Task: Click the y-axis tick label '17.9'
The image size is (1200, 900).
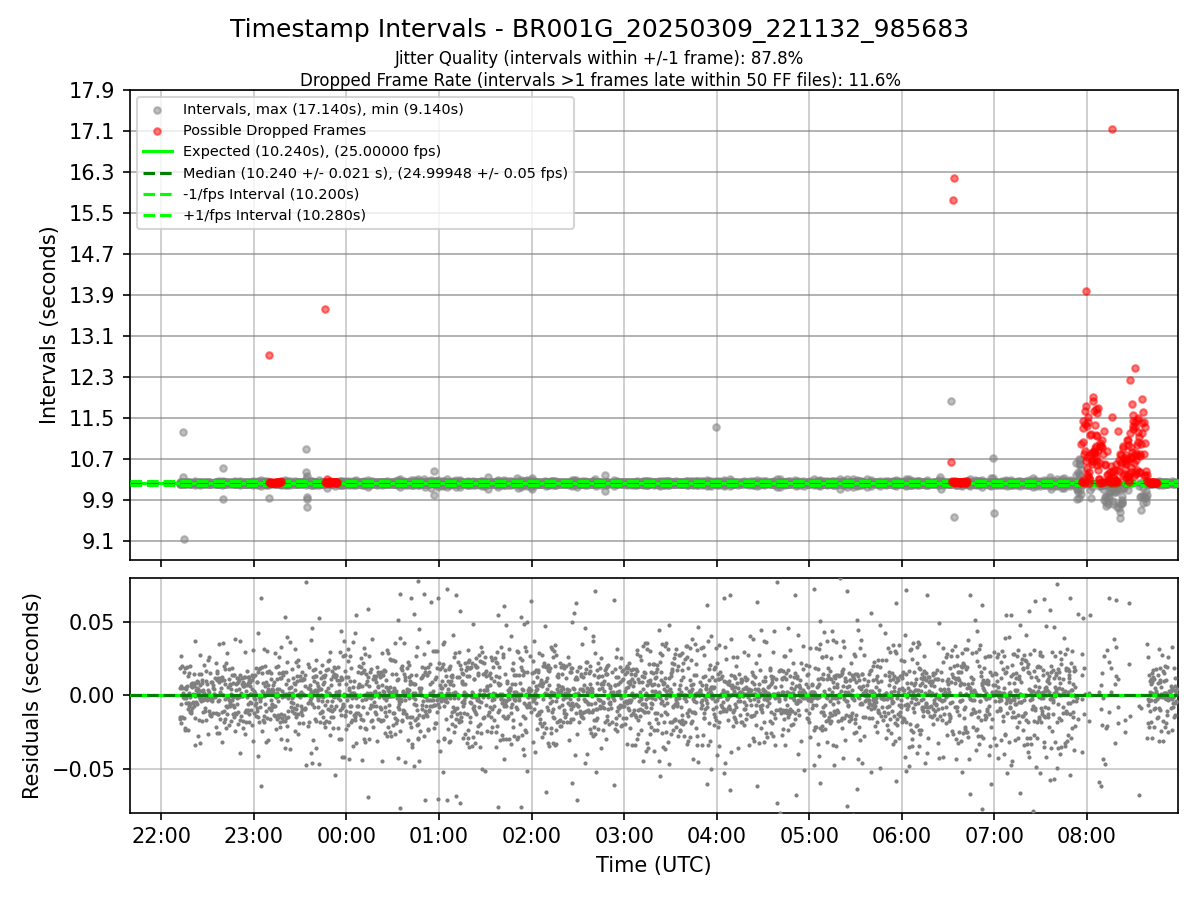Action: [x=95, y=91]
